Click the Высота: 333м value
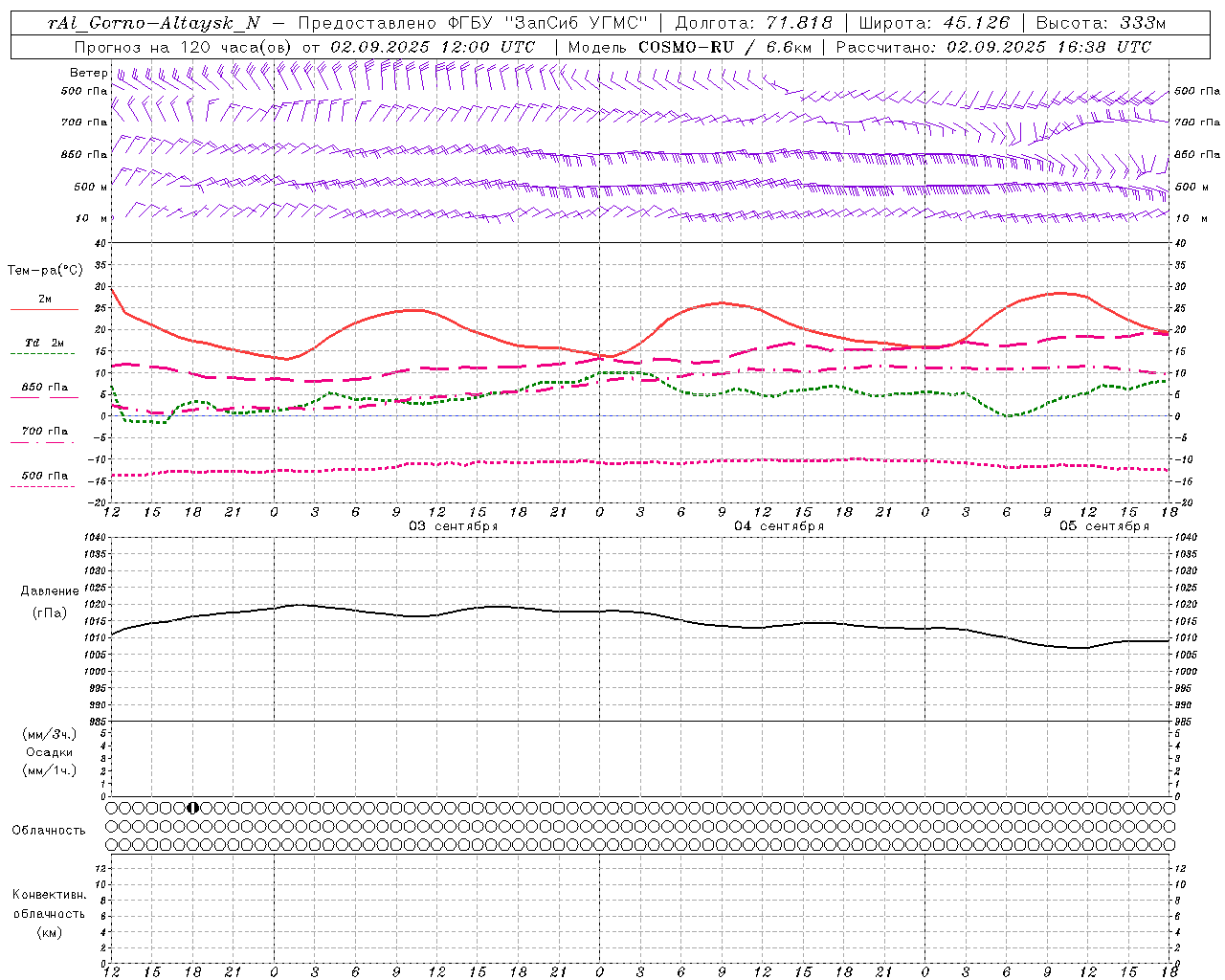Screen dimensions: 1225x980 (1102, 24)
